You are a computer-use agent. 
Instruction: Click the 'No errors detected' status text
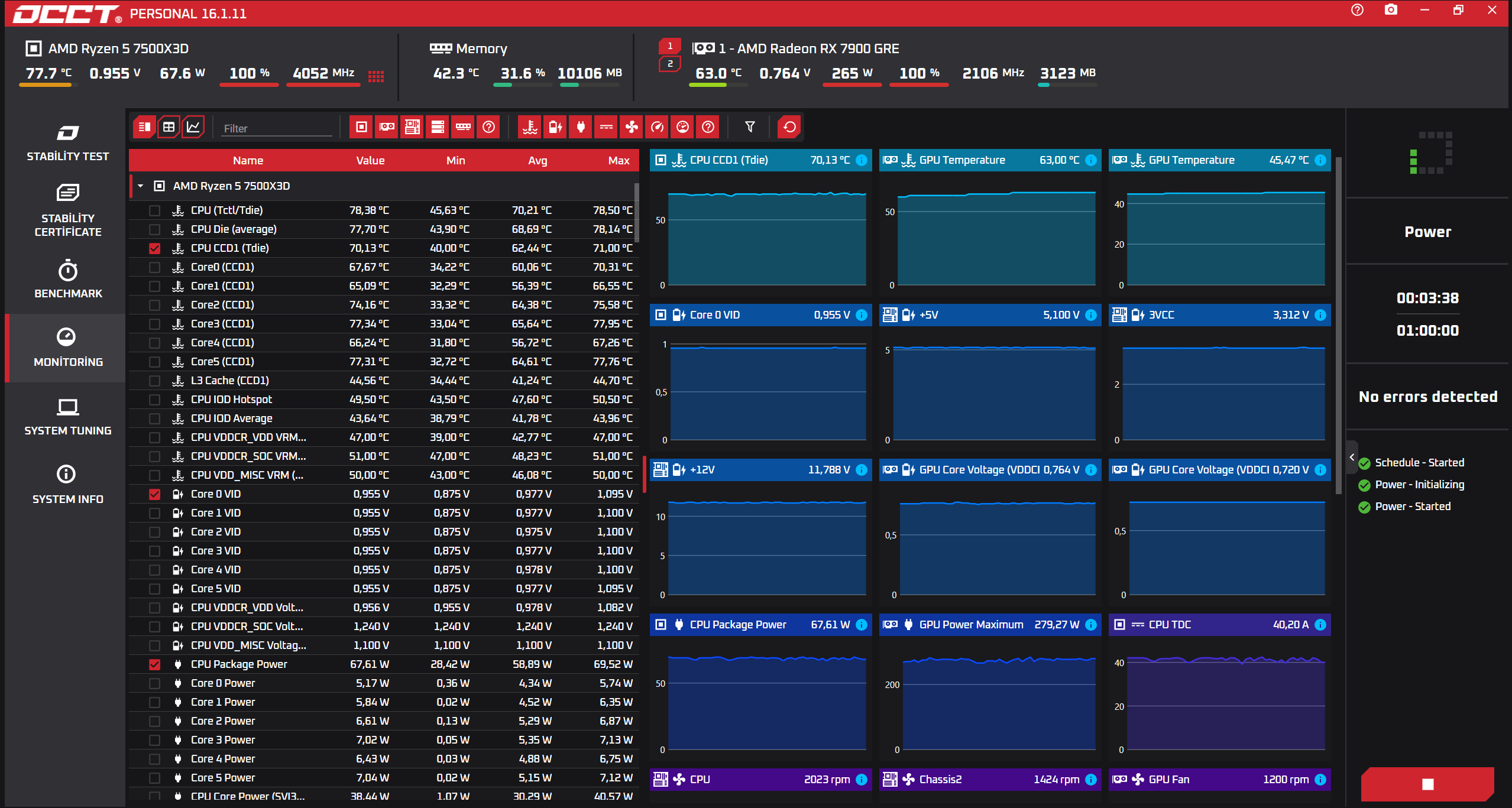(x=1428, y=397)
